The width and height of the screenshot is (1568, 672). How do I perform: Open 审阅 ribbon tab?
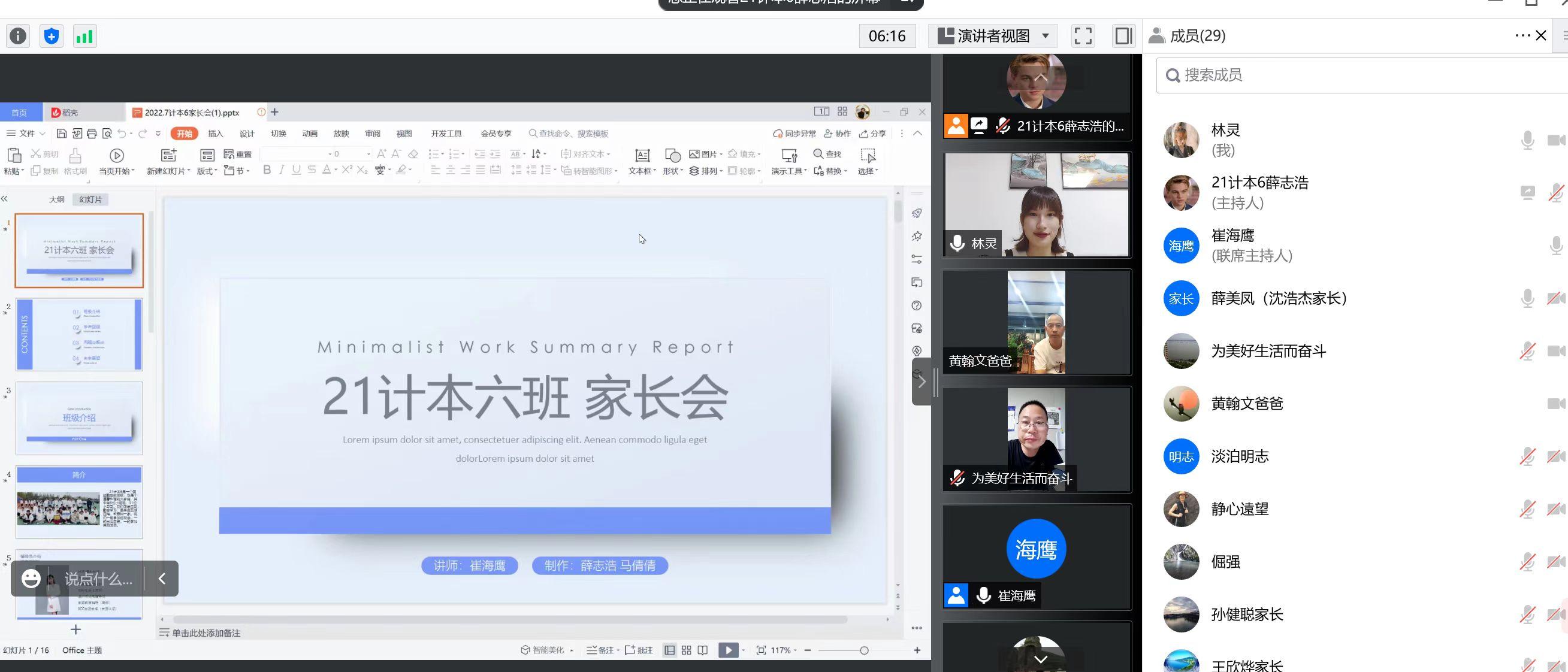pos(373,134)
